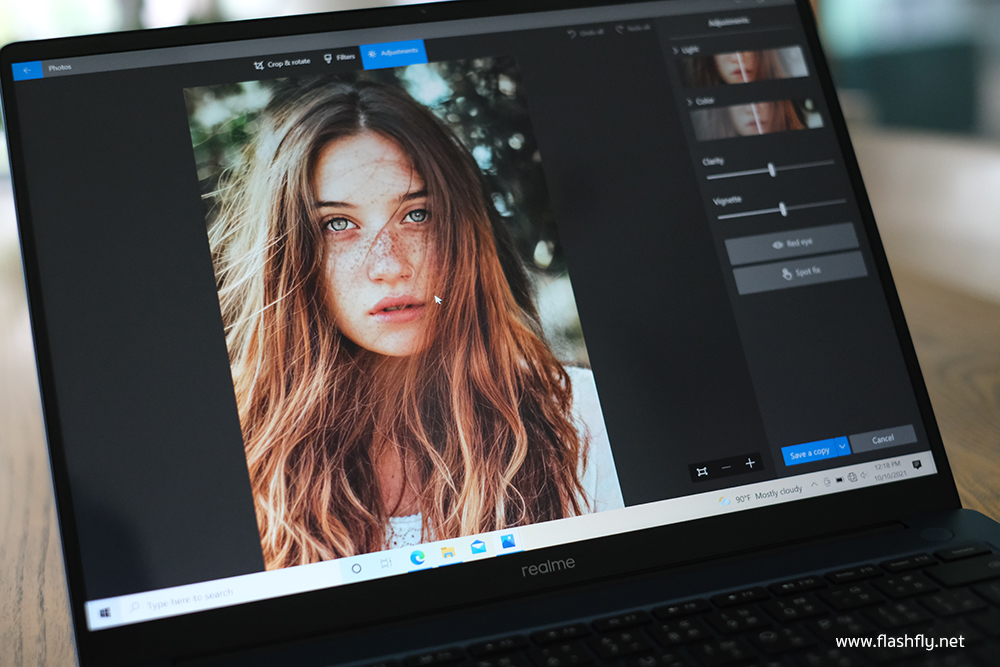Open Microsoft Edge from the taskbar

pos(417,557)
